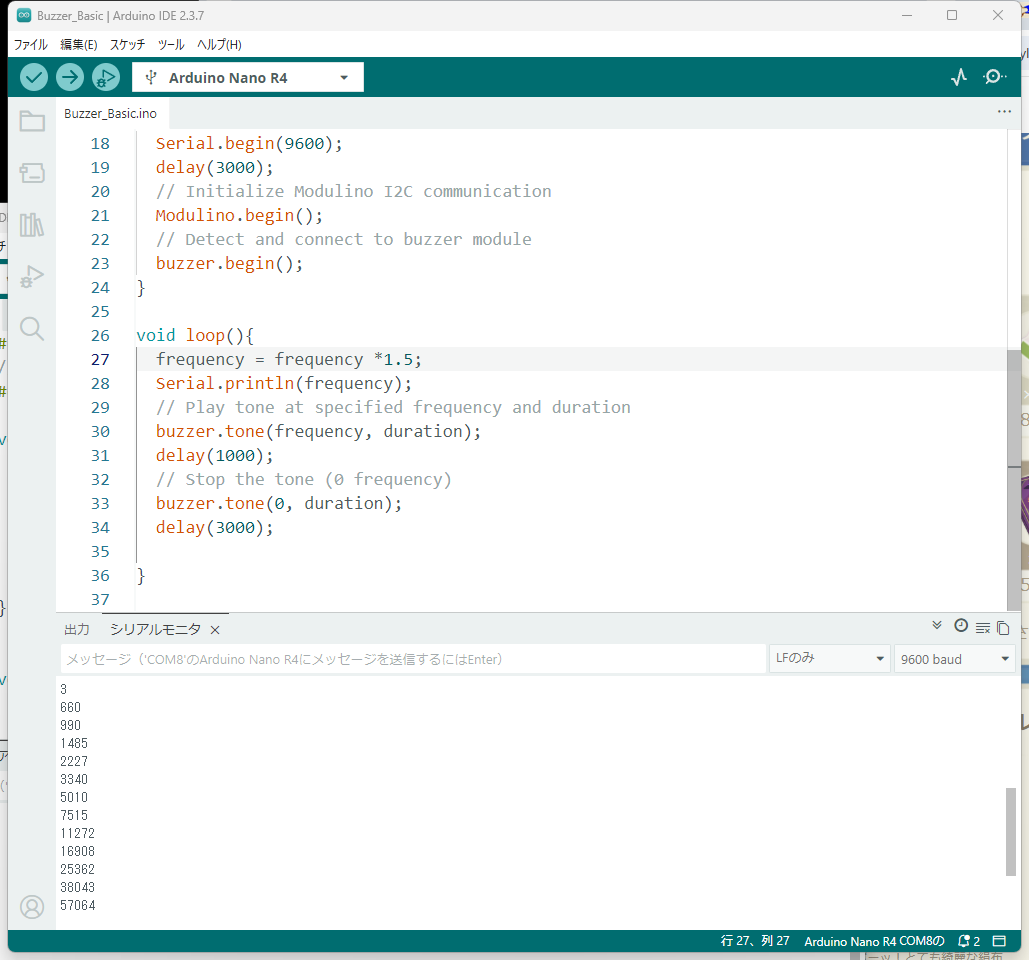Open the 9600 baud rate dropdown
The image size is (1029, 960).
954,659
